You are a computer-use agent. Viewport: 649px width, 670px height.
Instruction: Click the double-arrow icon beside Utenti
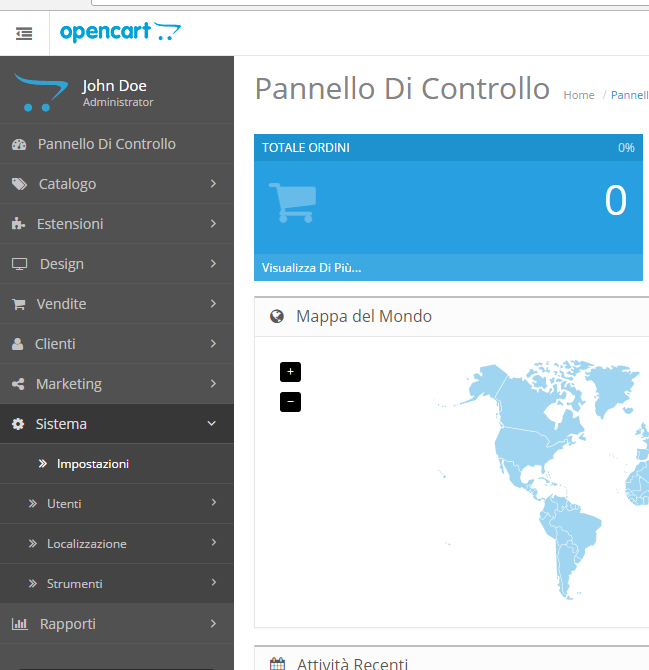[x=33, y=504]
